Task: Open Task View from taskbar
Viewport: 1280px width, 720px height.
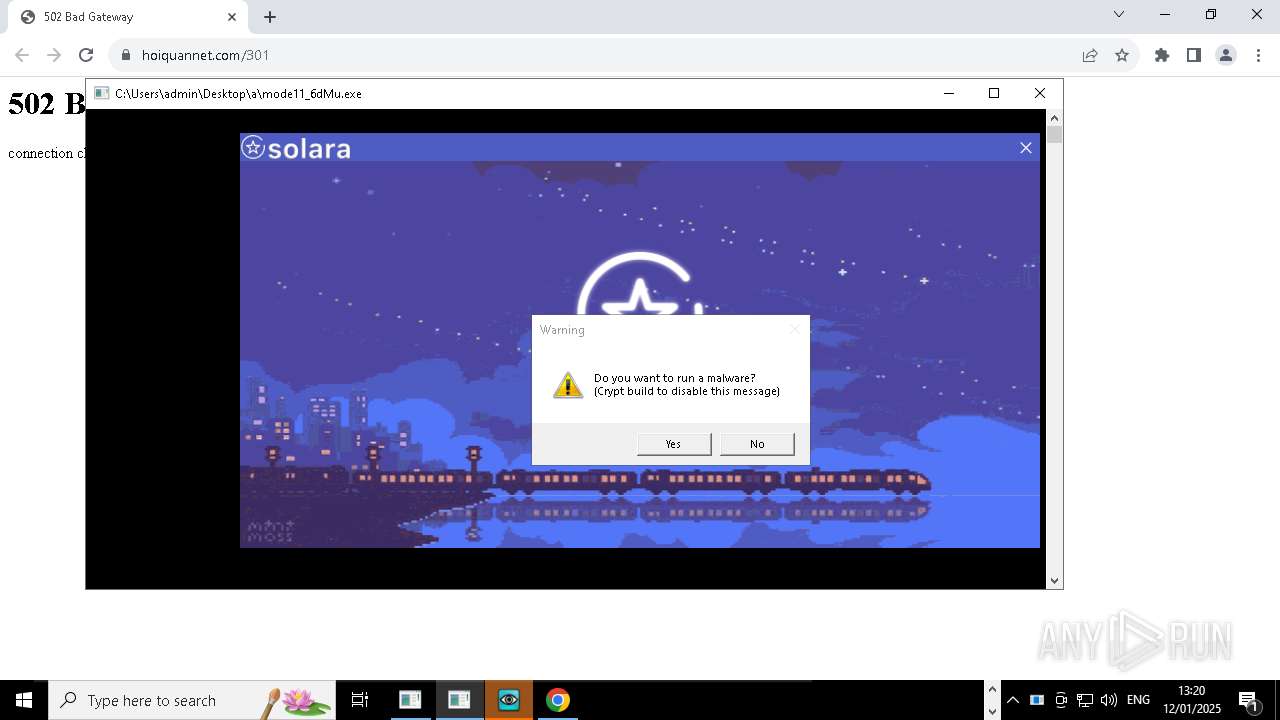Action: 360,700
